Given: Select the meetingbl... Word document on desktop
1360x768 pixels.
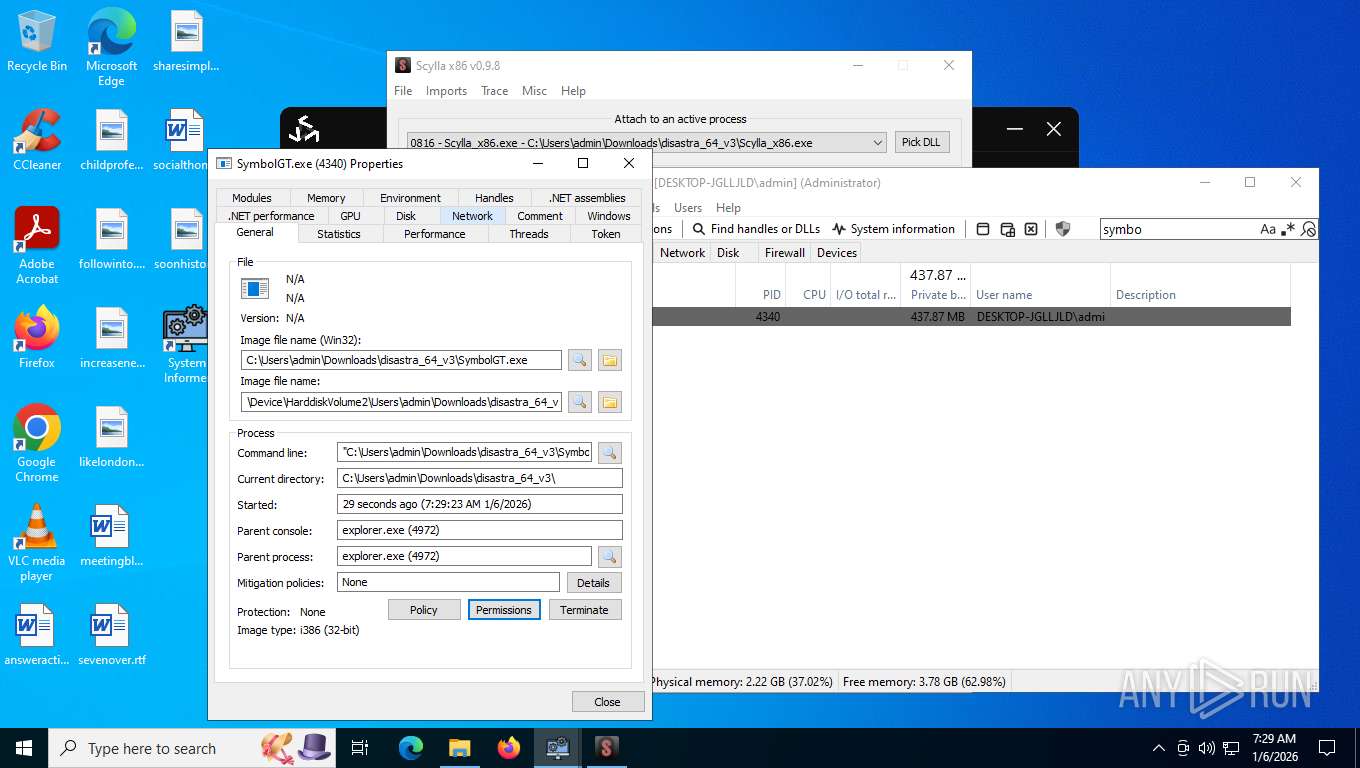Looking at the screenshot, I should [111, 536].
